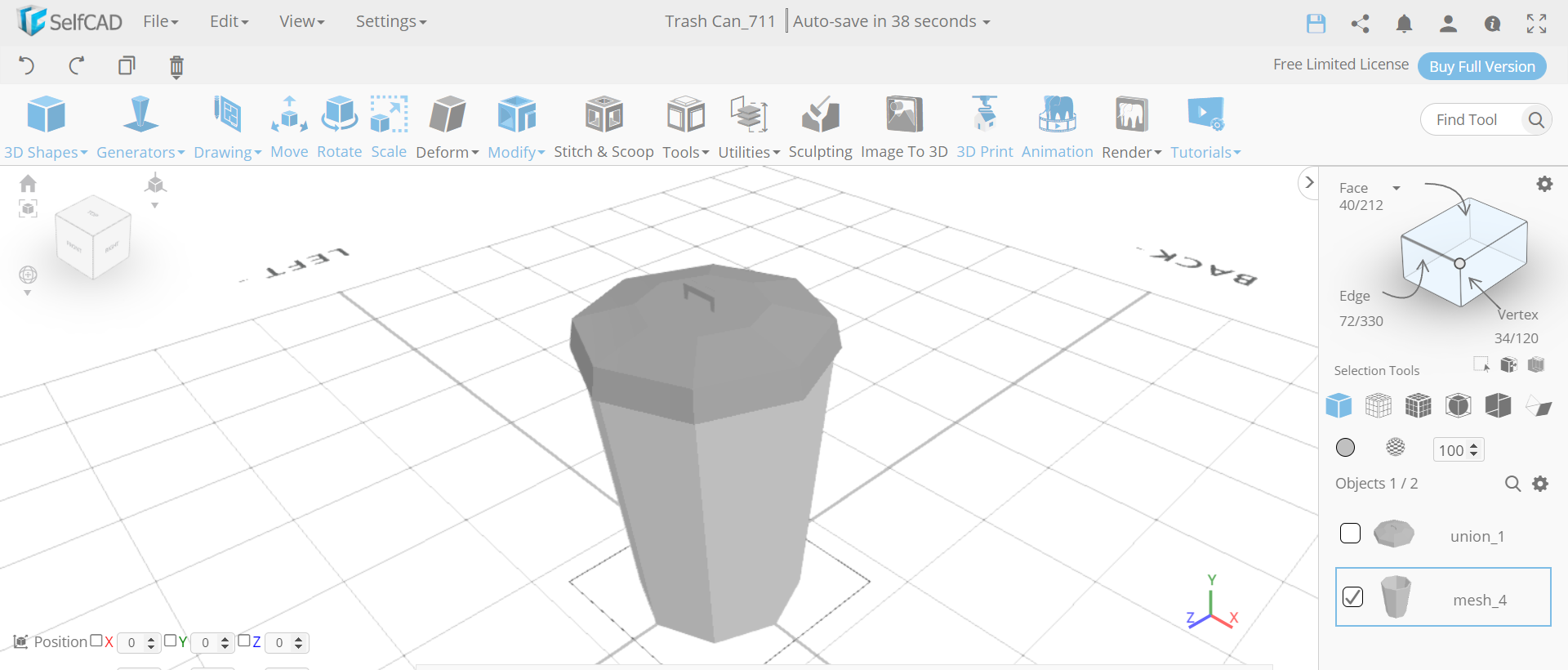
Task: Open the 3D Shapes tool
Action: [46, 127]
